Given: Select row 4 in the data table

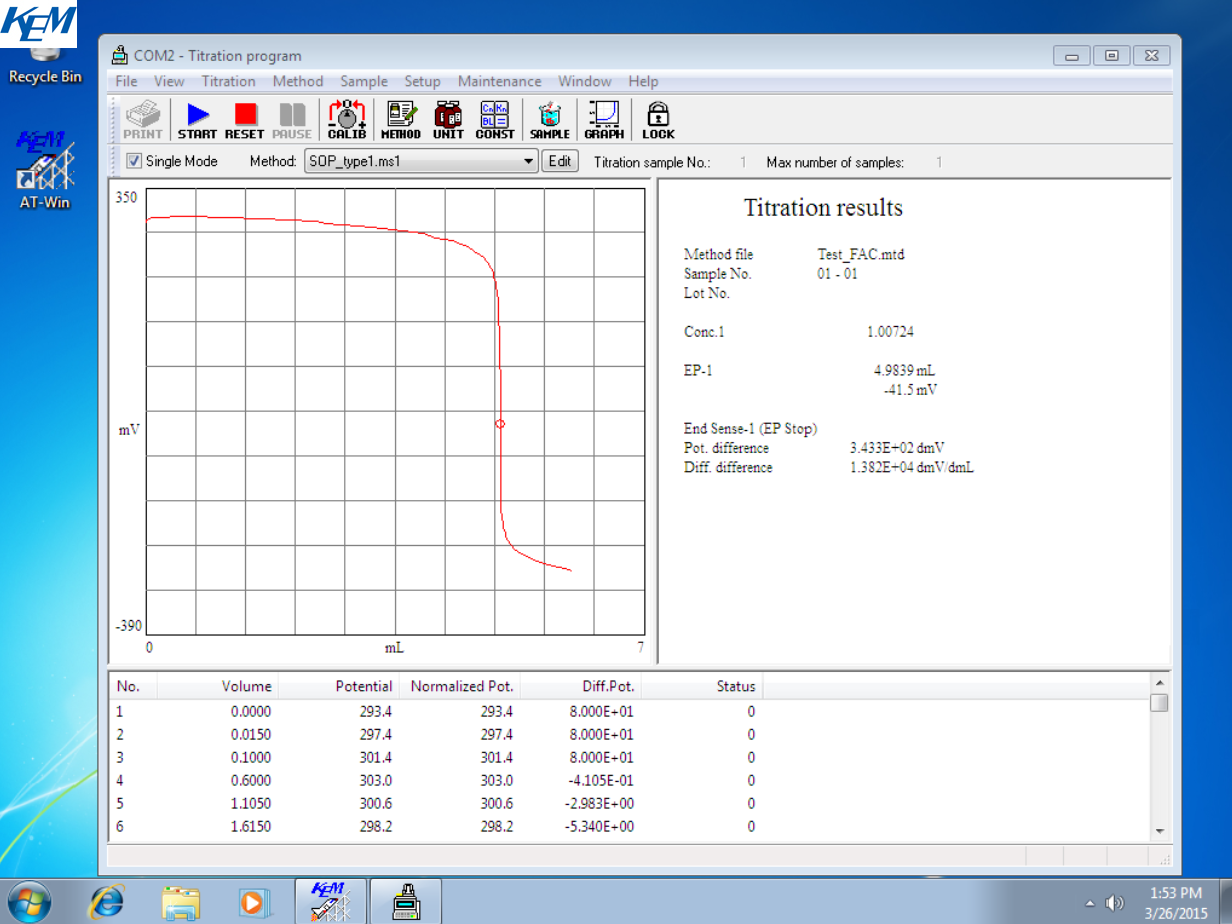Looking at the screenshot, I should coord(400,781).
